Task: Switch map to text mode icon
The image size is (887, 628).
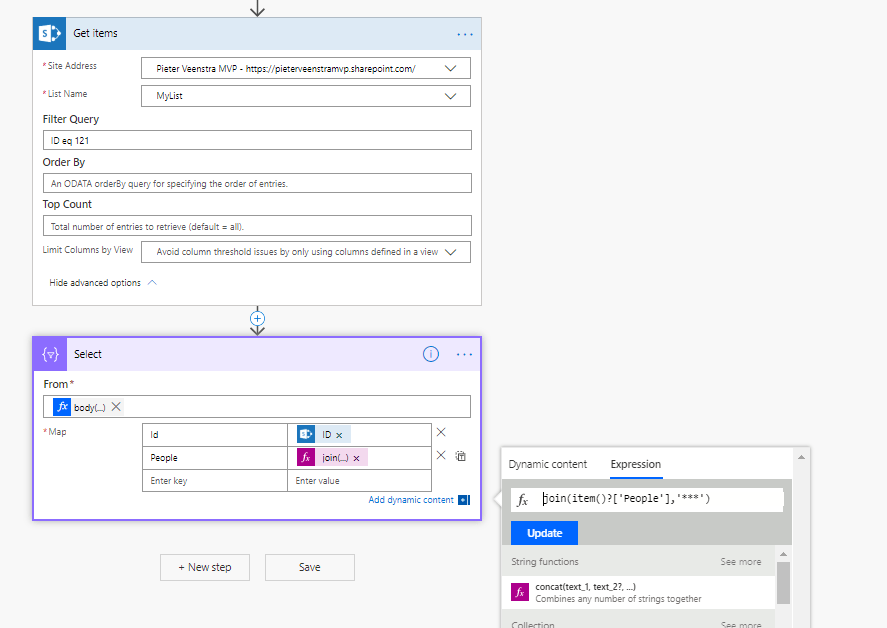Action: pyautogui.click(x=461, y=456)
